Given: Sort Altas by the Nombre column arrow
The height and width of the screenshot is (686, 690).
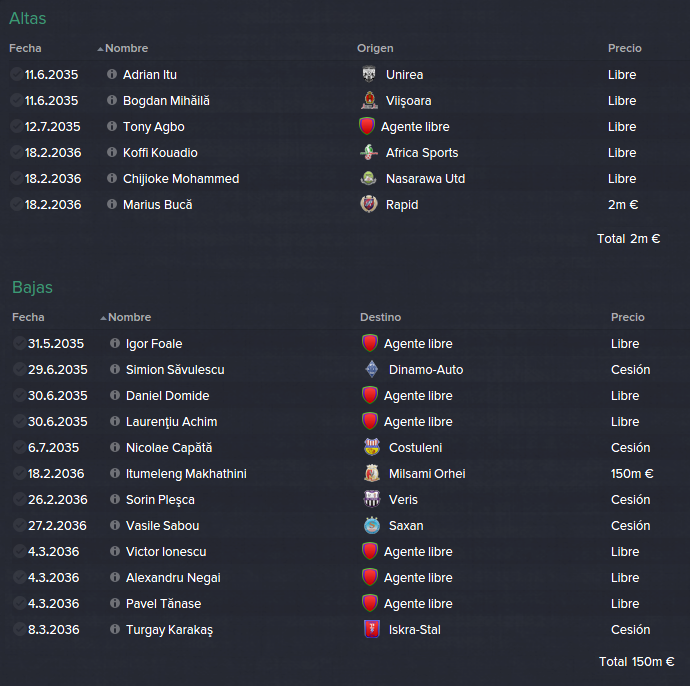Looking at the screenshot, I should coord(100,48).
